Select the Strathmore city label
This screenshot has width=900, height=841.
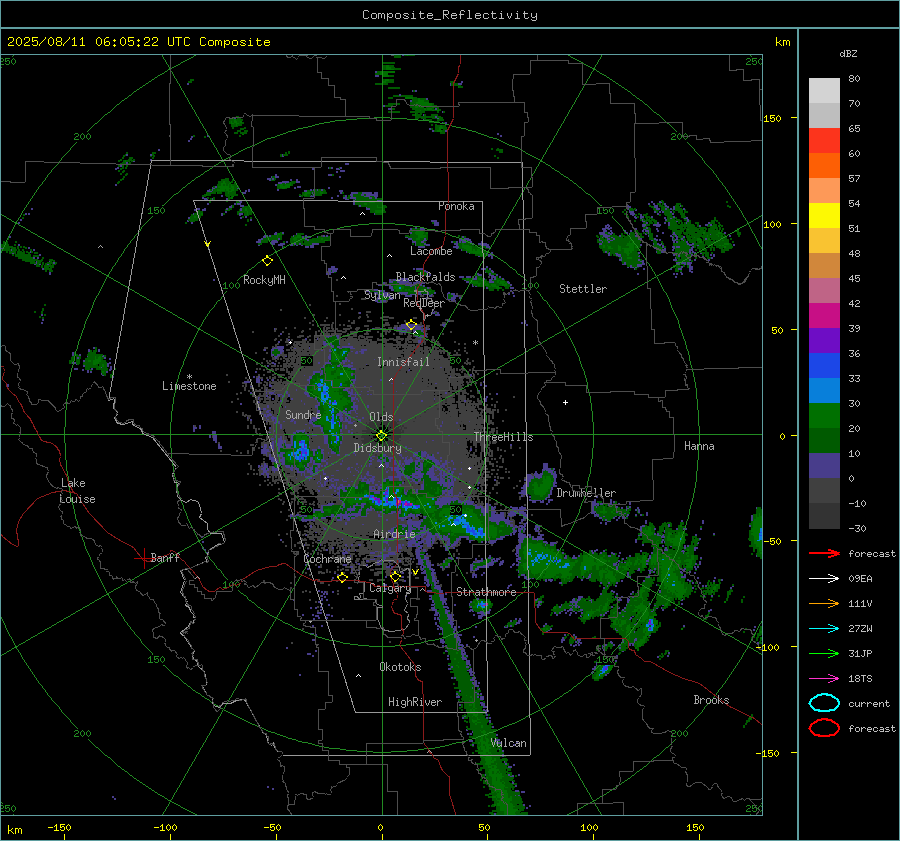(486, 592)
